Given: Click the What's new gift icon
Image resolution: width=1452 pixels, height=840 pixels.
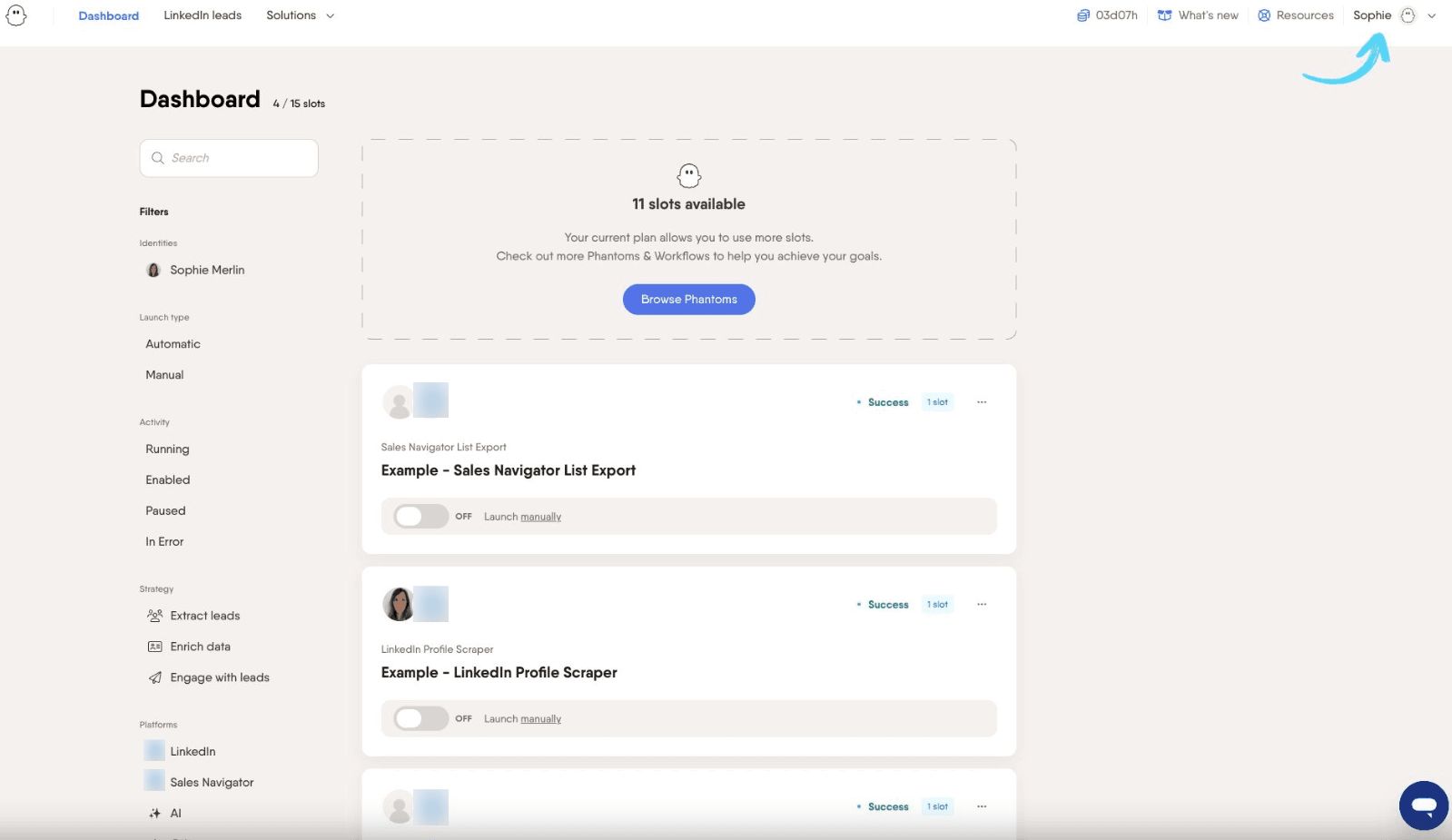Looking at the screenshot, I should tap(1164, 15).
